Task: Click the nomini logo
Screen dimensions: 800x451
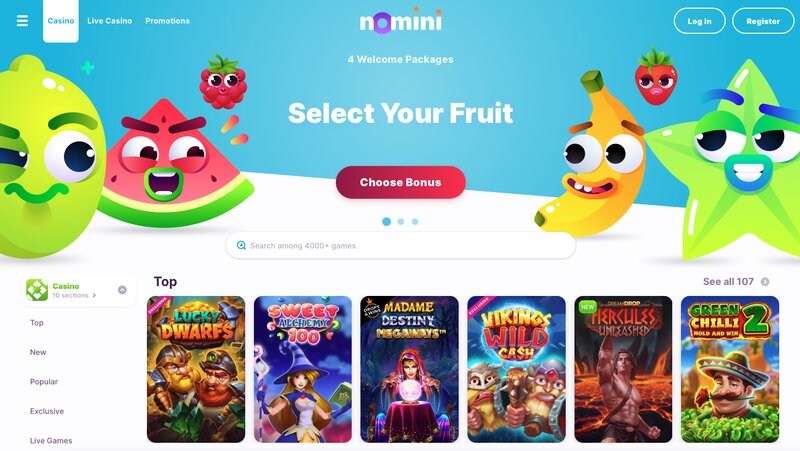Action: point(401,21)
